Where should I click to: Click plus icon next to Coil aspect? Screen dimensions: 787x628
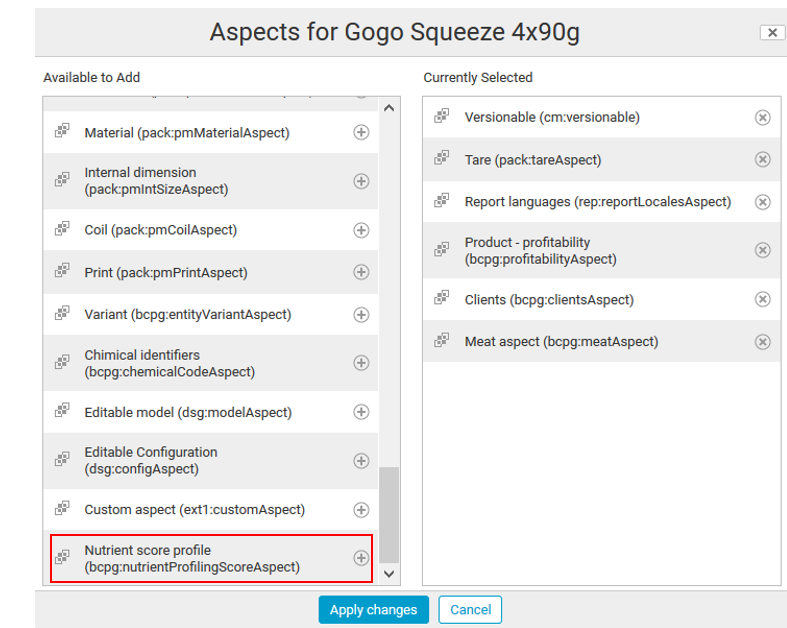point(361,230)
